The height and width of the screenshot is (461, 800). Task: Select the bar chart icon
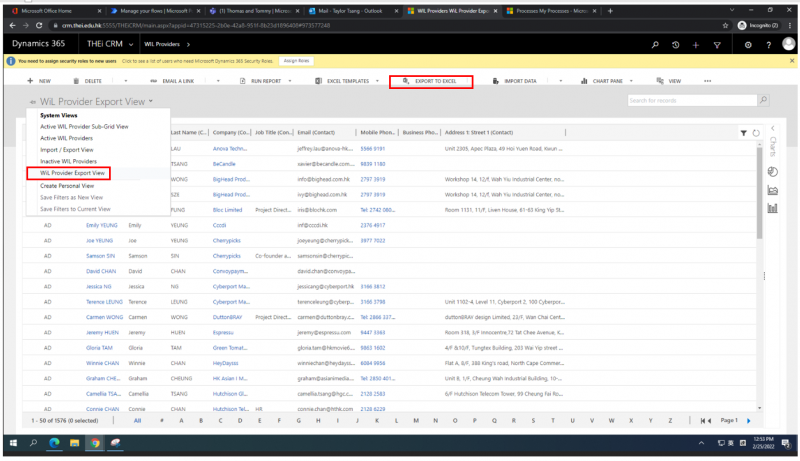[x=772, y=208]
